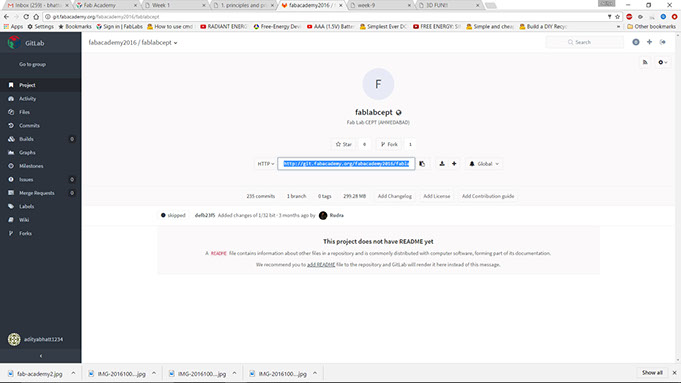
Task: Open Milestones in the sidebar
Action: coord(40,166)
